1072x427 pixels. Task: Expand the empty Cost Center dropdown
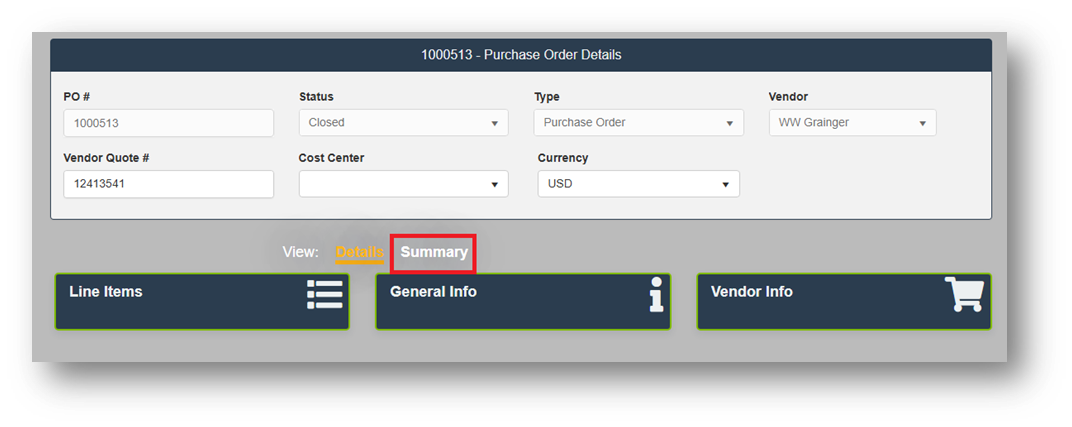tap(403, 184)
